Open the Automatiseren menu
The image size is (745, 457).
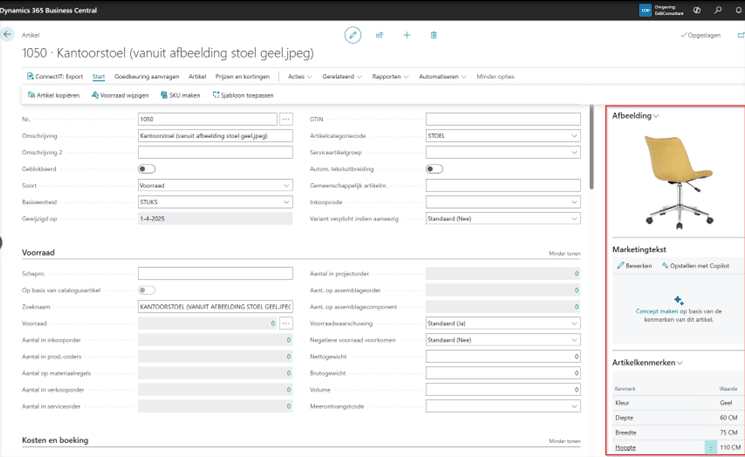(x=442, y=76)
